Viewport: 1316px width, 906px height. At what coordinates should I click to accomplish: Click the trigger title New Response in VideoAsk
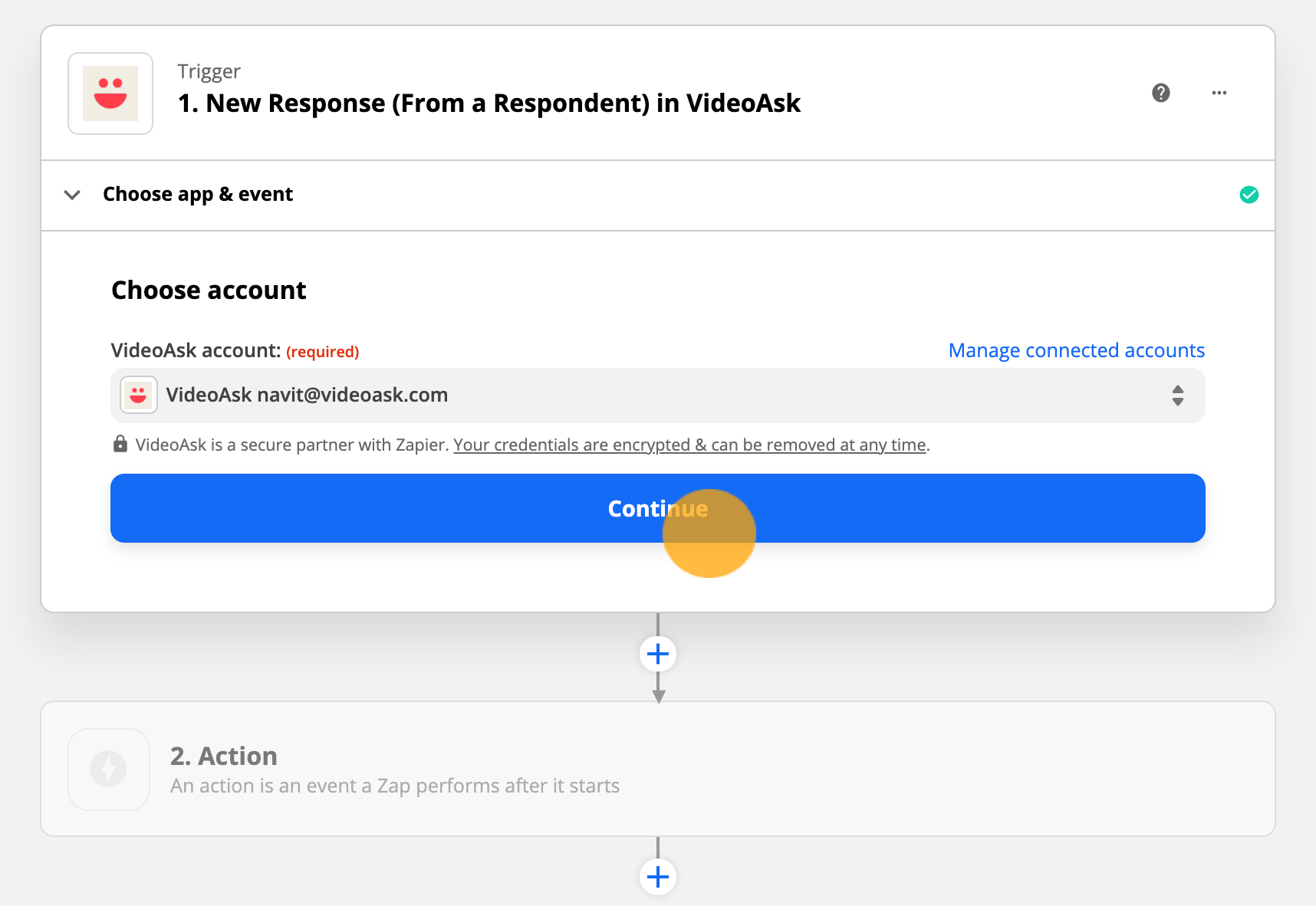[x=489, y=103]
